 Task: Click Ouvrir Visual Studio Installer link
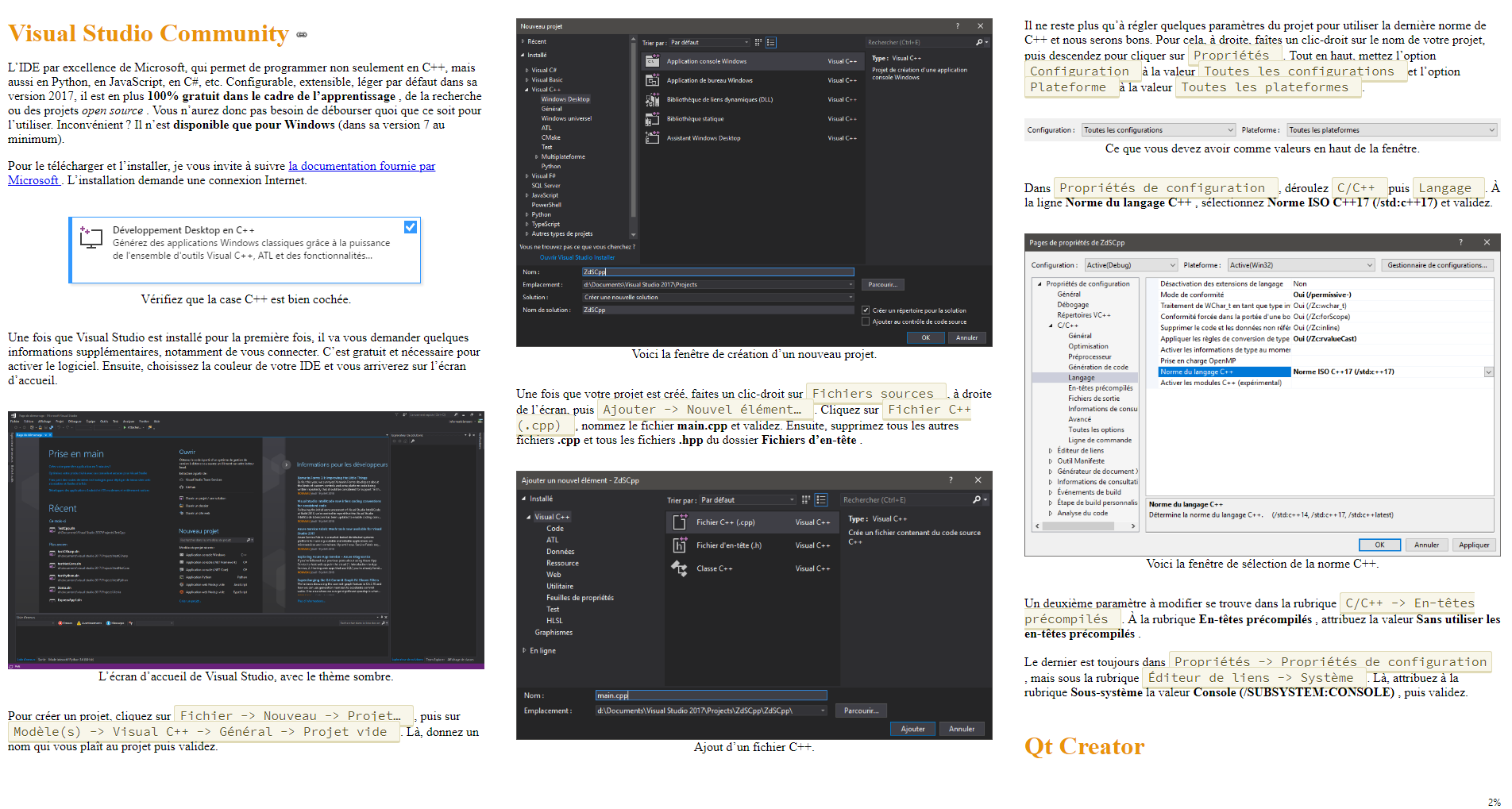pos(577,257)
